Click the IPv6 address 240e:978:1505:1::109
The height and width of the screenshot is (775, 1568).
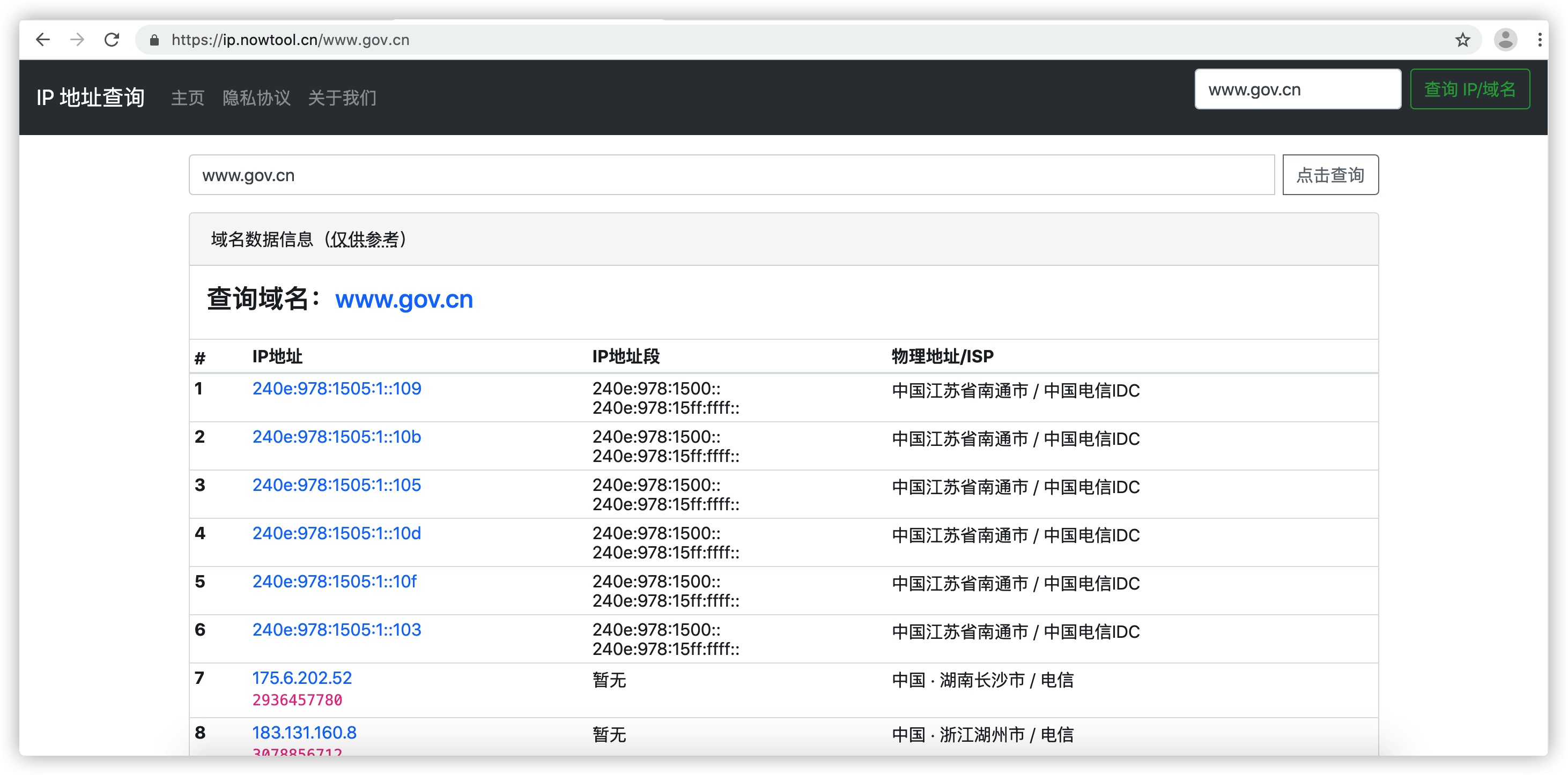click(337, 389)
